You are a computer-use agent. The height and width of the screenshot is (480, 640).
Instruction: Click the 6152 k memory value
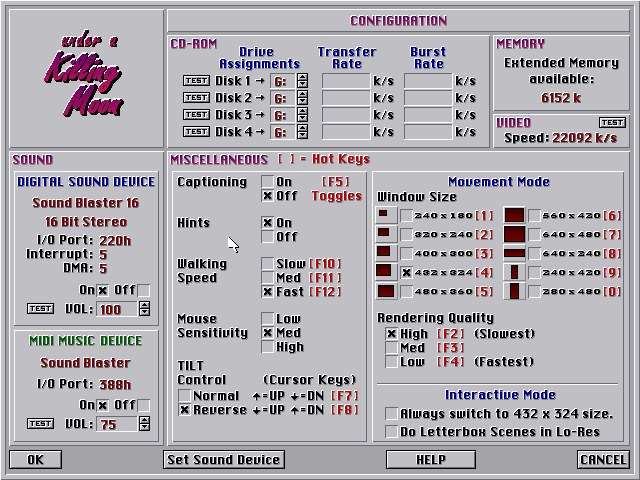pyautogui.click(x=561, y=98)
